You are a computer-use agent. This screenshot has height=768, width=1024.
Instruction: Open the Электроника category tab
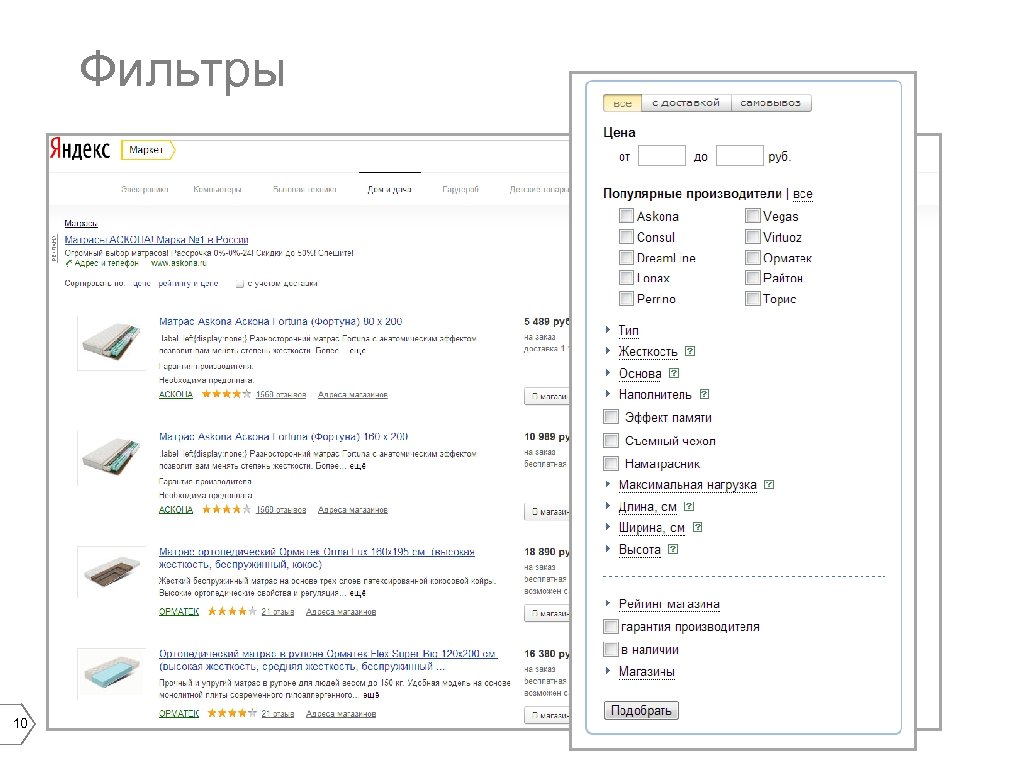pyautogui.click(x=144, y=189)
